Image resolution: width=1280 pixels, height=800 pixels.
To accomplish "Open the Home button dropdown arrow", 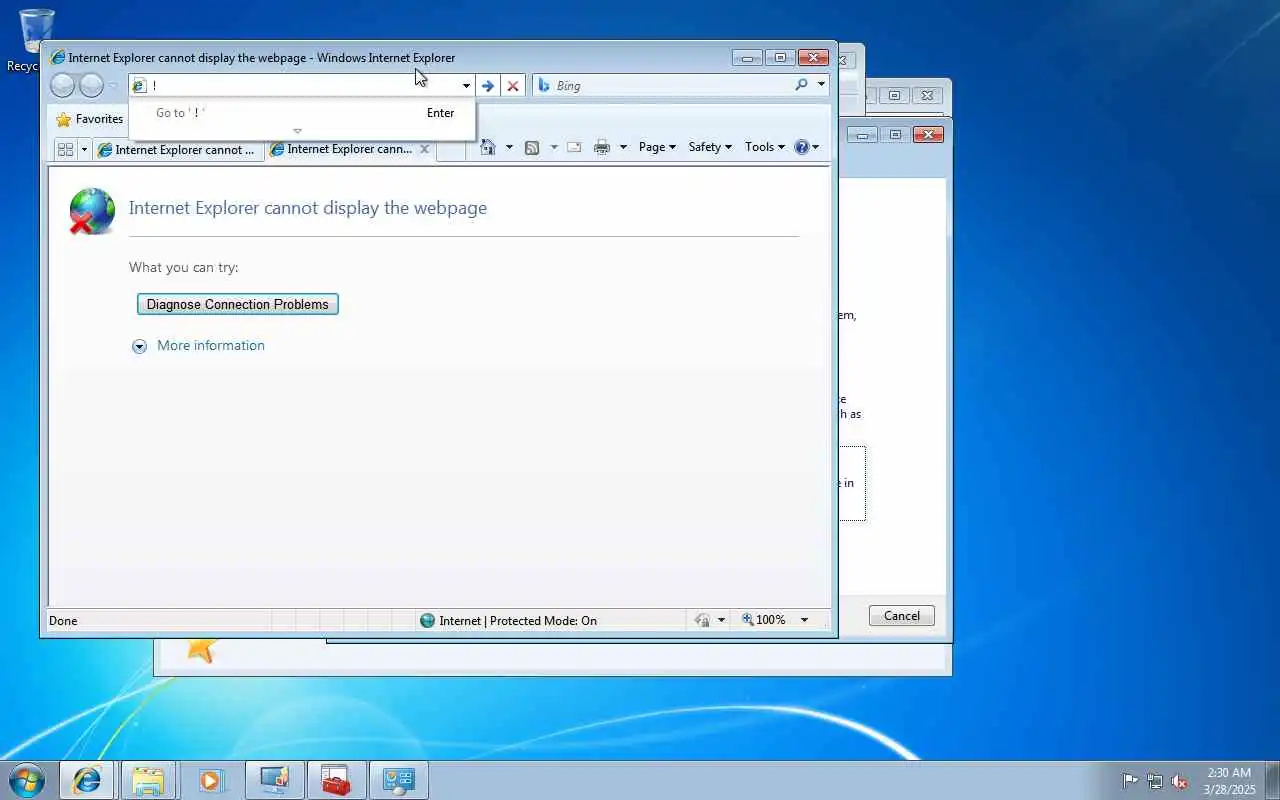I will coord(509,147).
